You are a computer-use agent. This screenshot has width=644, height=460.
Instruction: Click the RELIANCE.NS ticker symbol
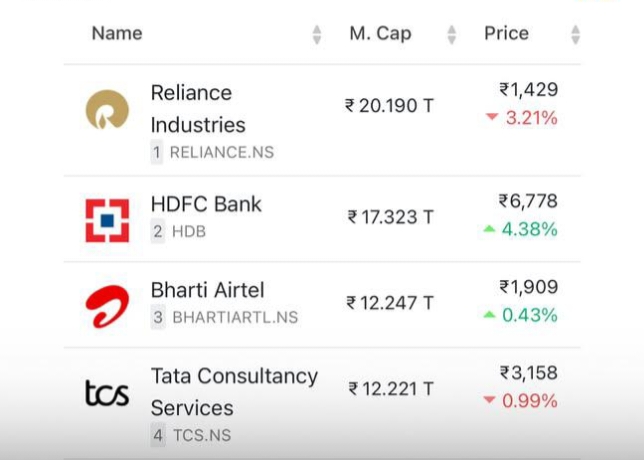(221, 153)
